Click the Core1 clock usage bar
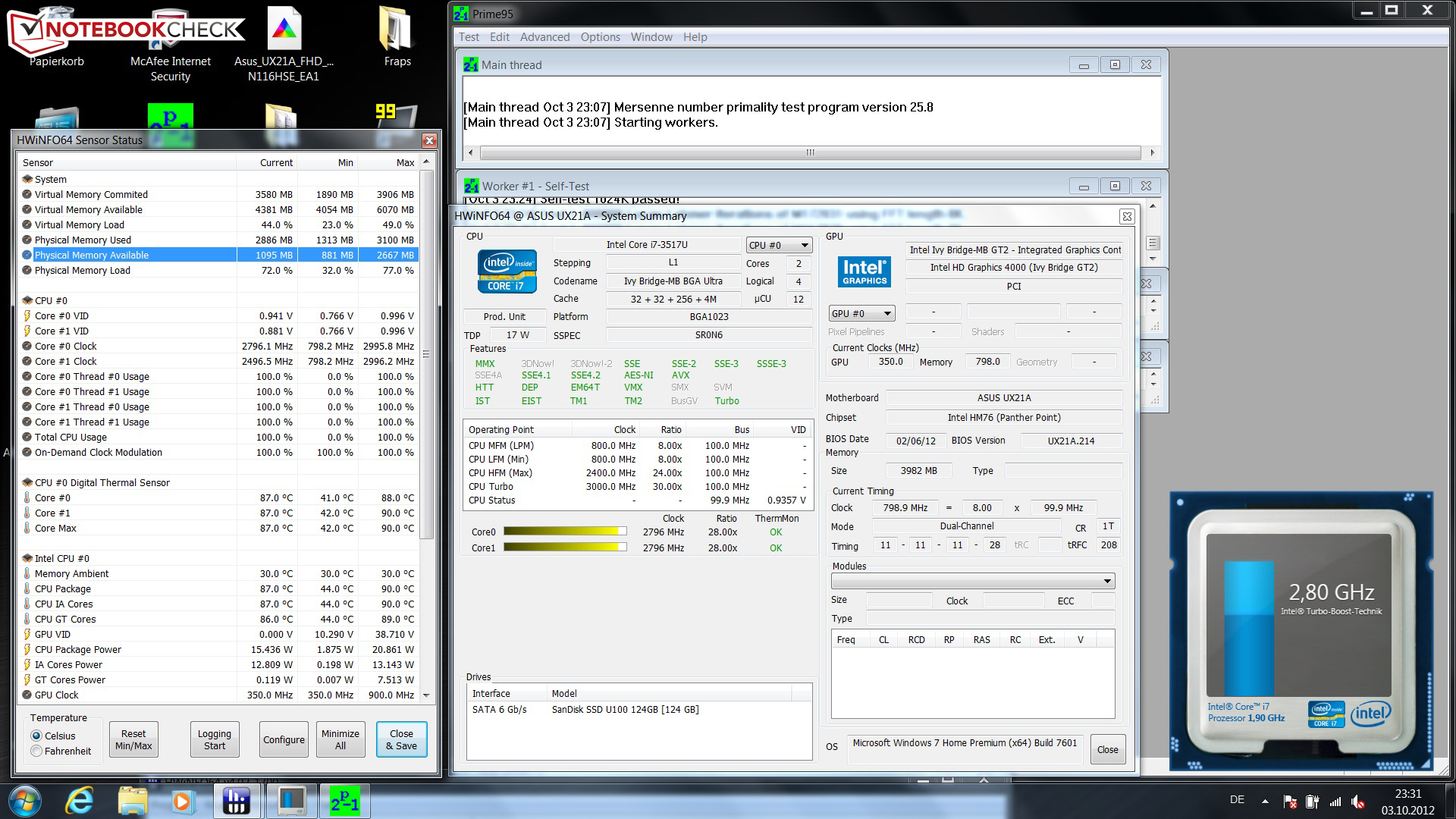1456x819 pixels. [565, 548]
